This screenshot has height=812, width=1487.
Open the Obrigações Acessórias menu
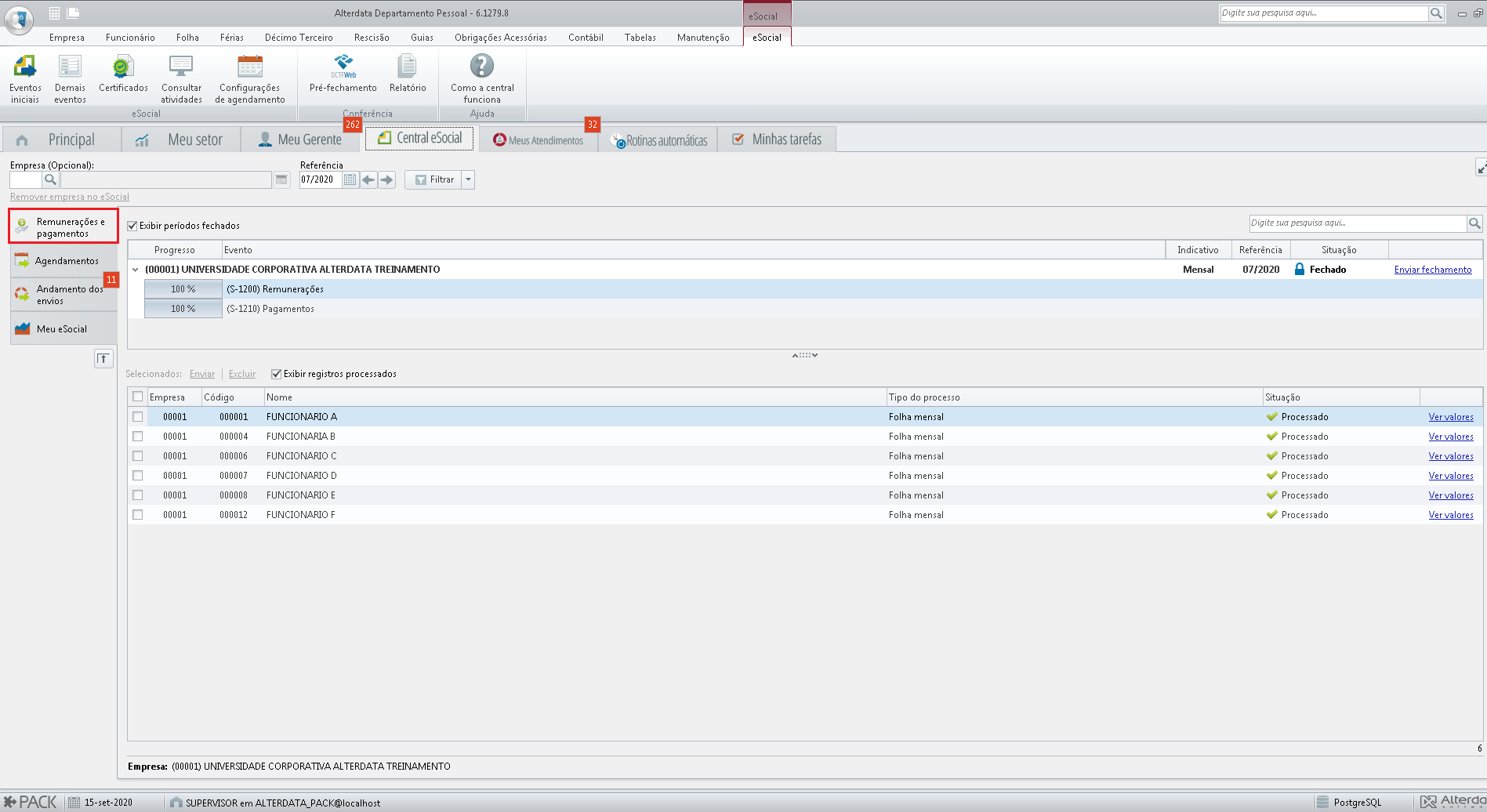501,37
